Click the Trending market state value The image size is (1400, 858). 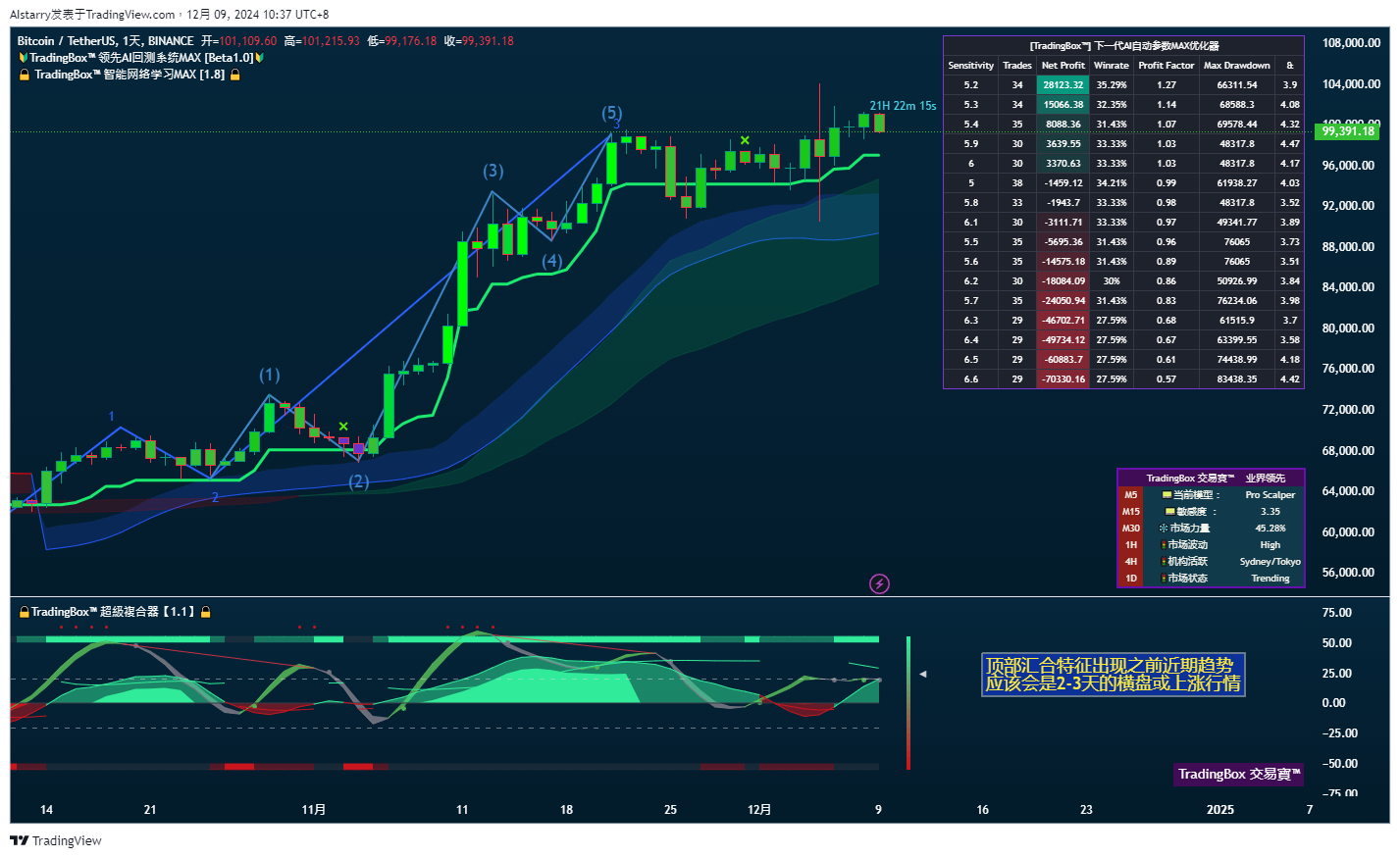[1270, 579]
